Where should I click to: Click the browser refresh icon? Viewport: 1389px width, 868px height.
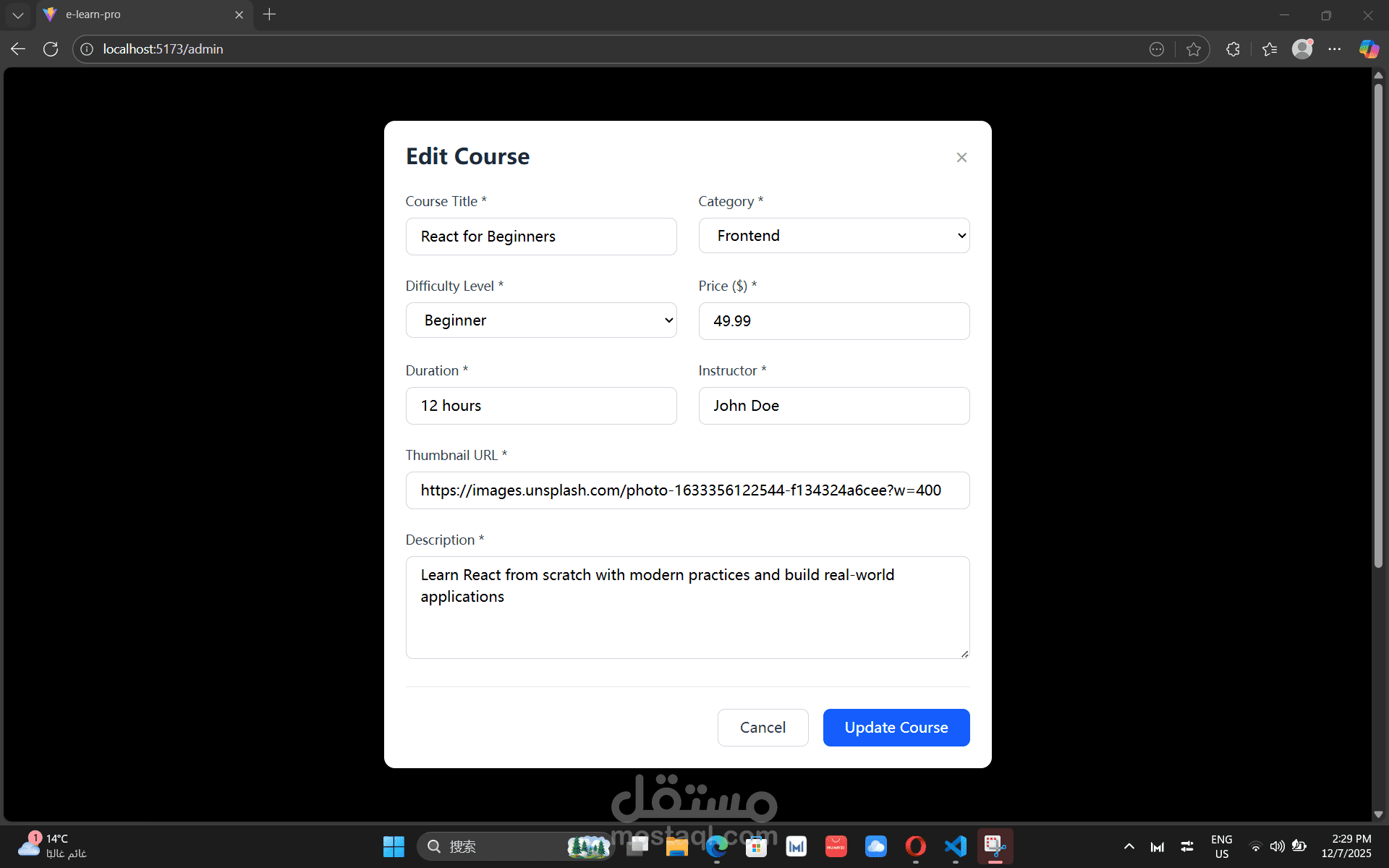pos(51,49)
